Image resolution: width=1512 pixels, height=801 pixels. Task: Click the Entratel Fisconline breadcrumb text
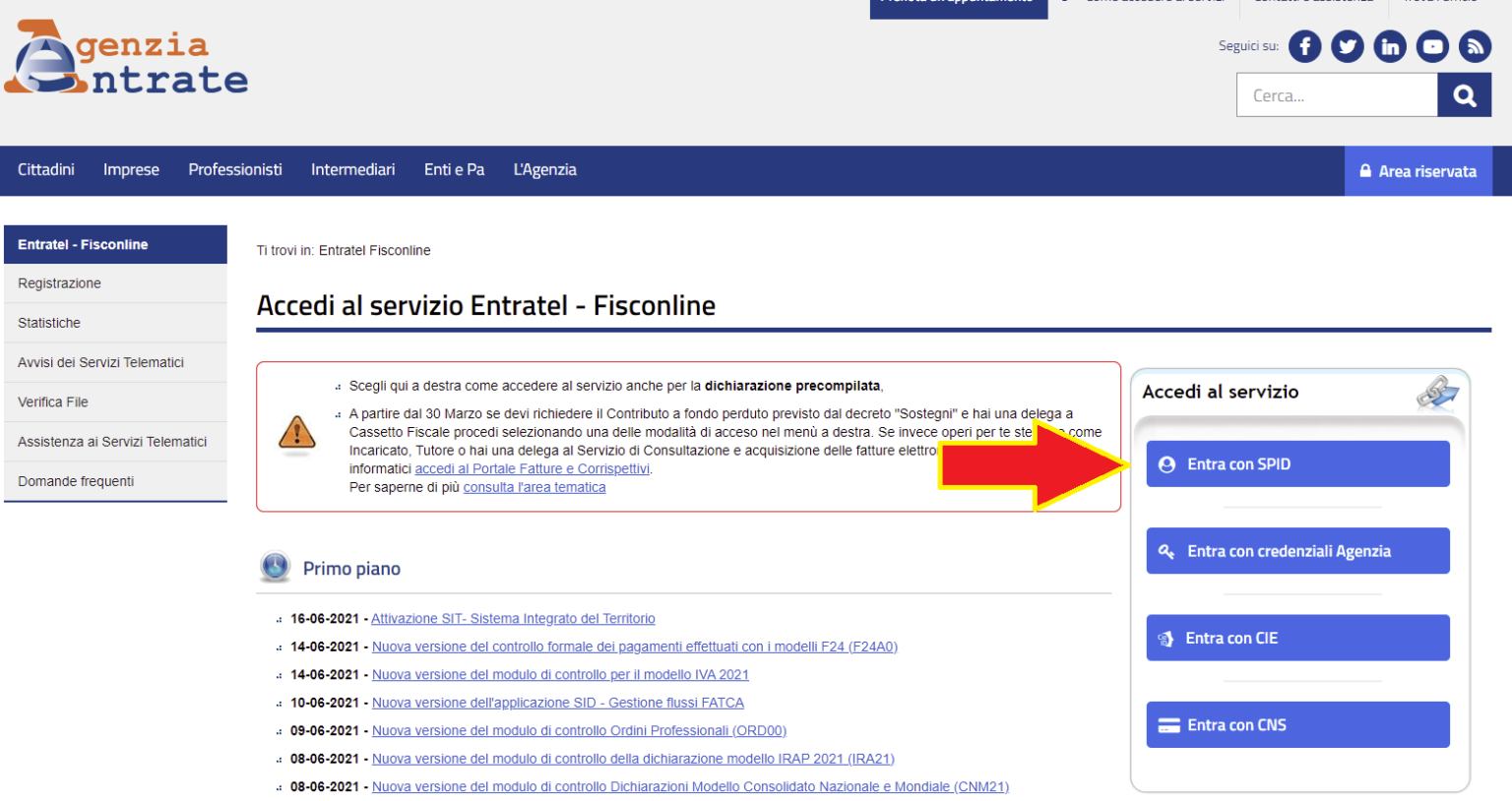[x=374, y=251]
